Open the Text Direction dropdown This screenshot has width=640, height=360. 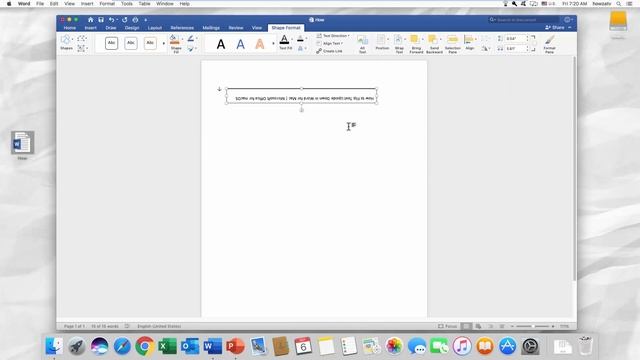[333, 36]
